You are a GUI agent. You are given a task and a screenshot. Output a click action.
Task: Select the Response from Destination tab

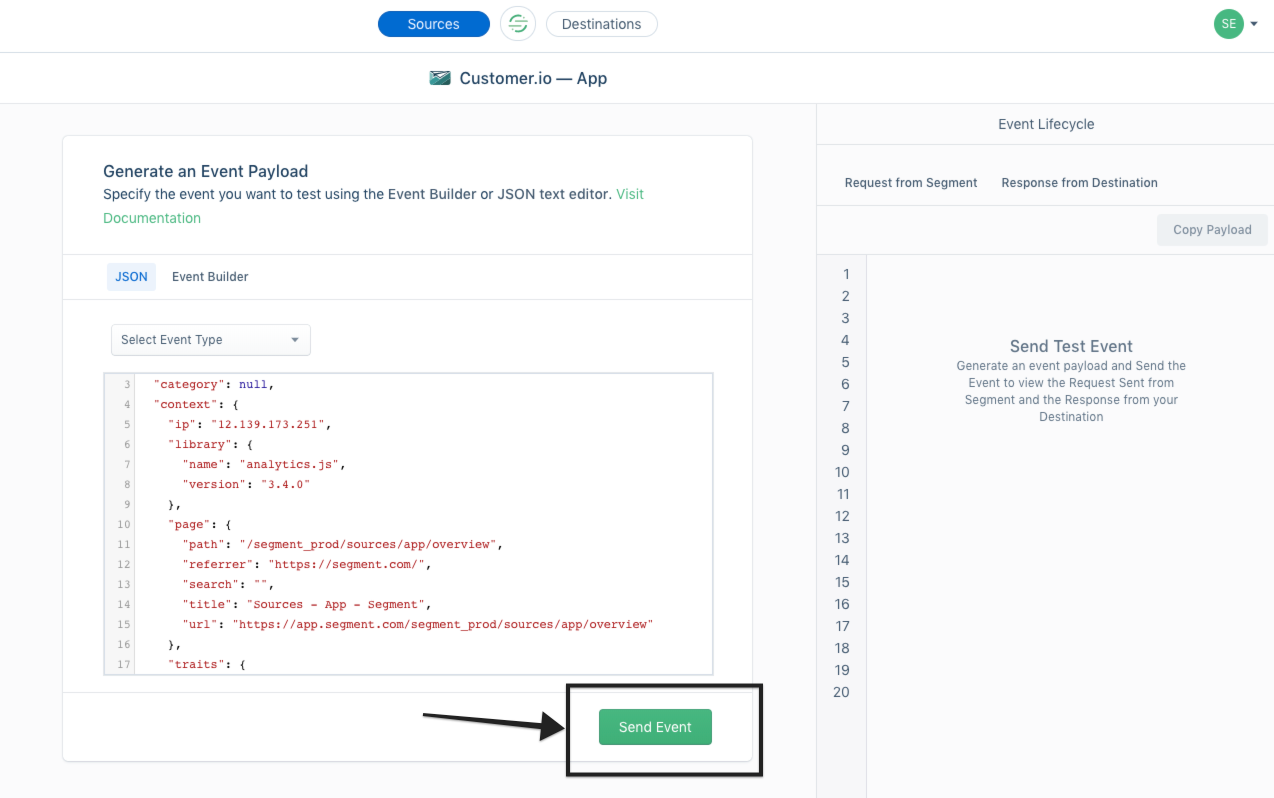(x=1079, y=183)
